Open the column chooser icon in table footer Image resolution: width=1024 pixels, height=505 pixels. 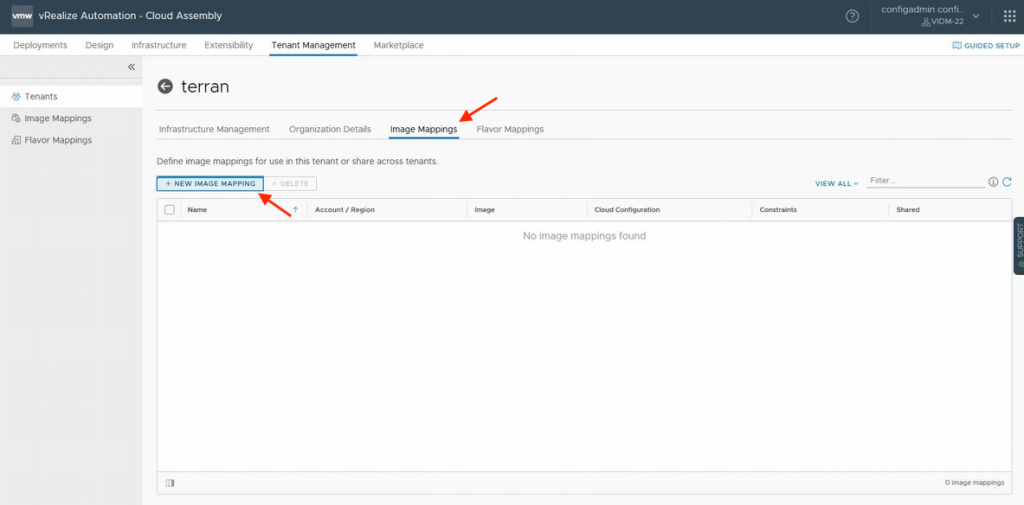[x=170, y=483]
